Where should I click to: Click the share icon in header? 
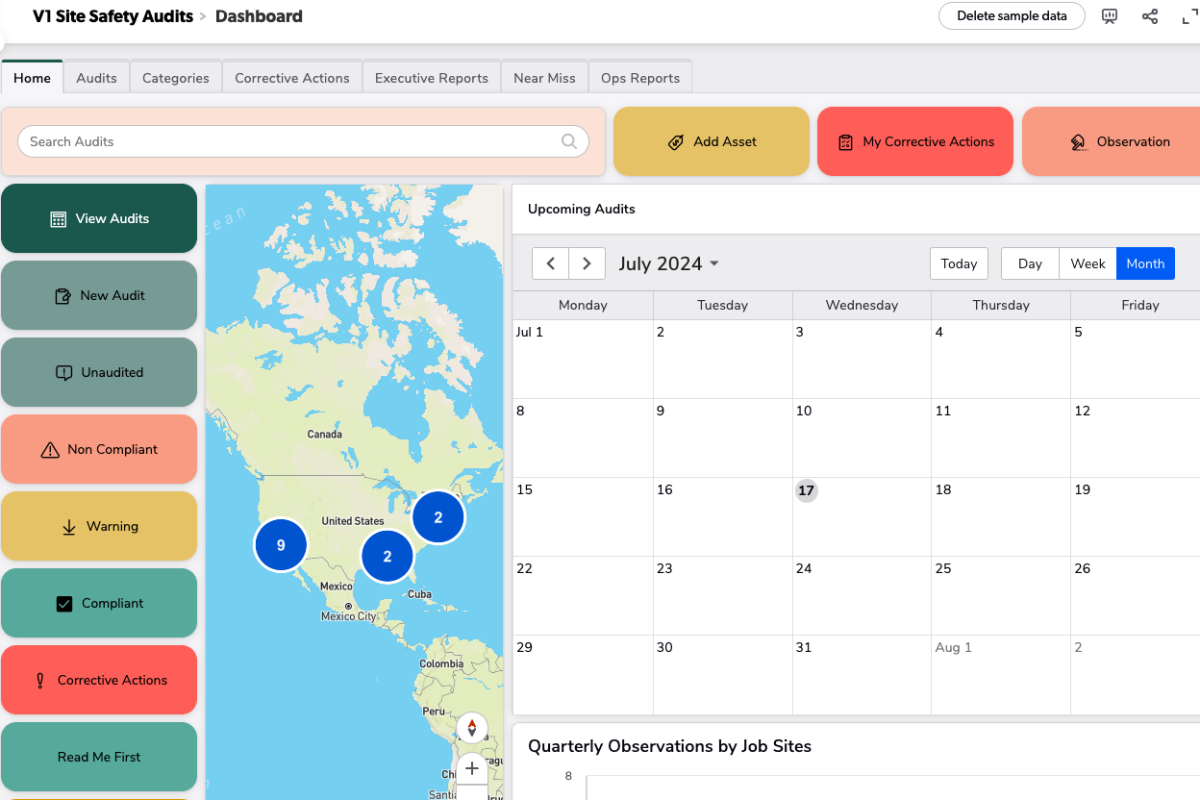[x=1150, y=16]
